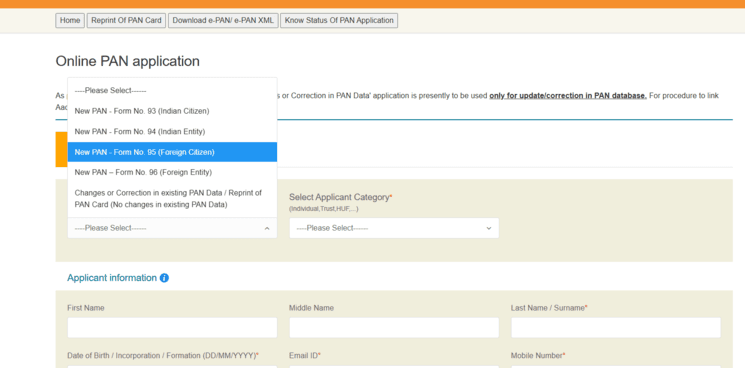Click the Mobile Number label
This screenshot has width=745, height=368.
[538, 355]
